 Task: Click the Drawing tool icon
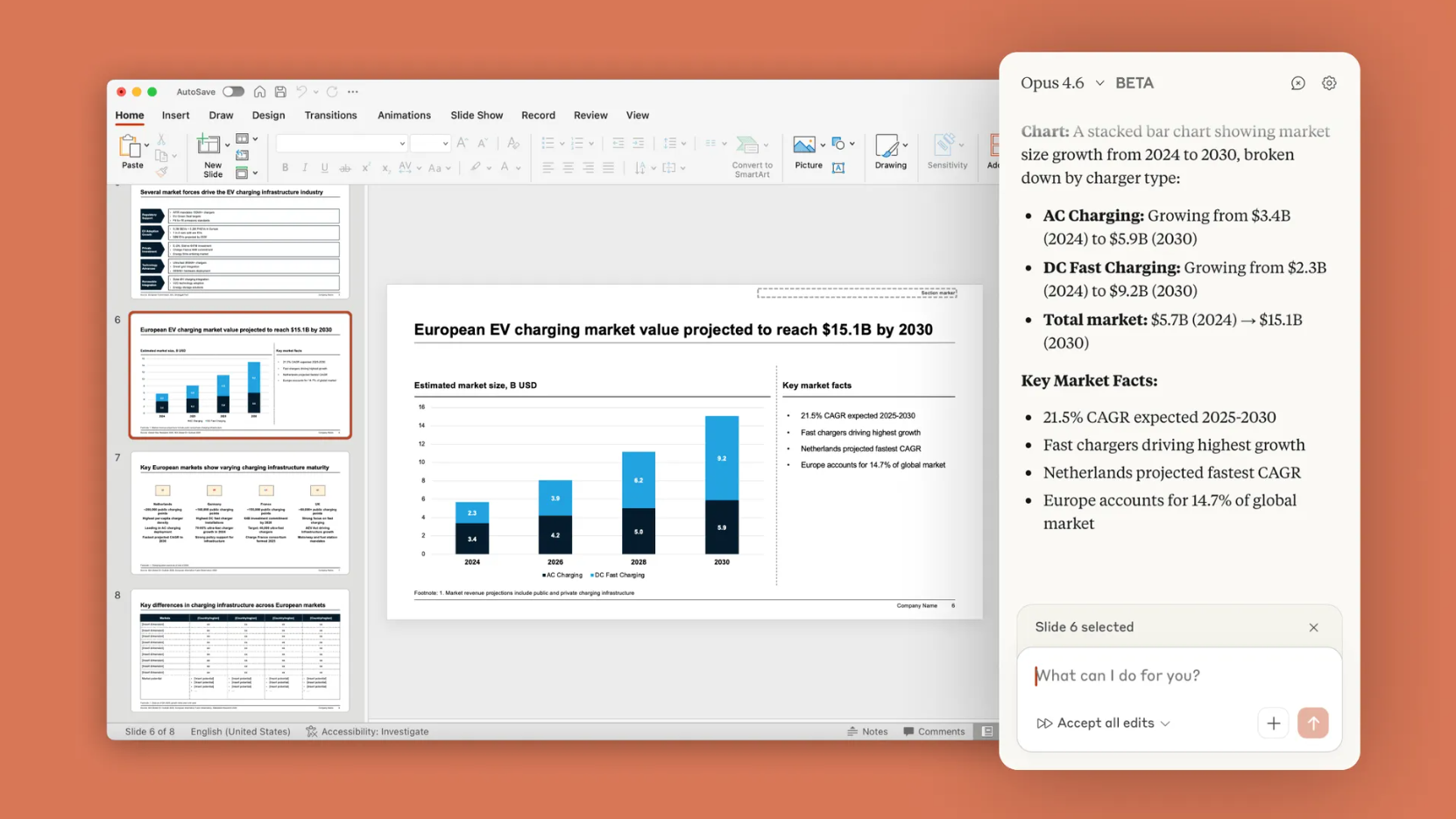coord(888,147)
